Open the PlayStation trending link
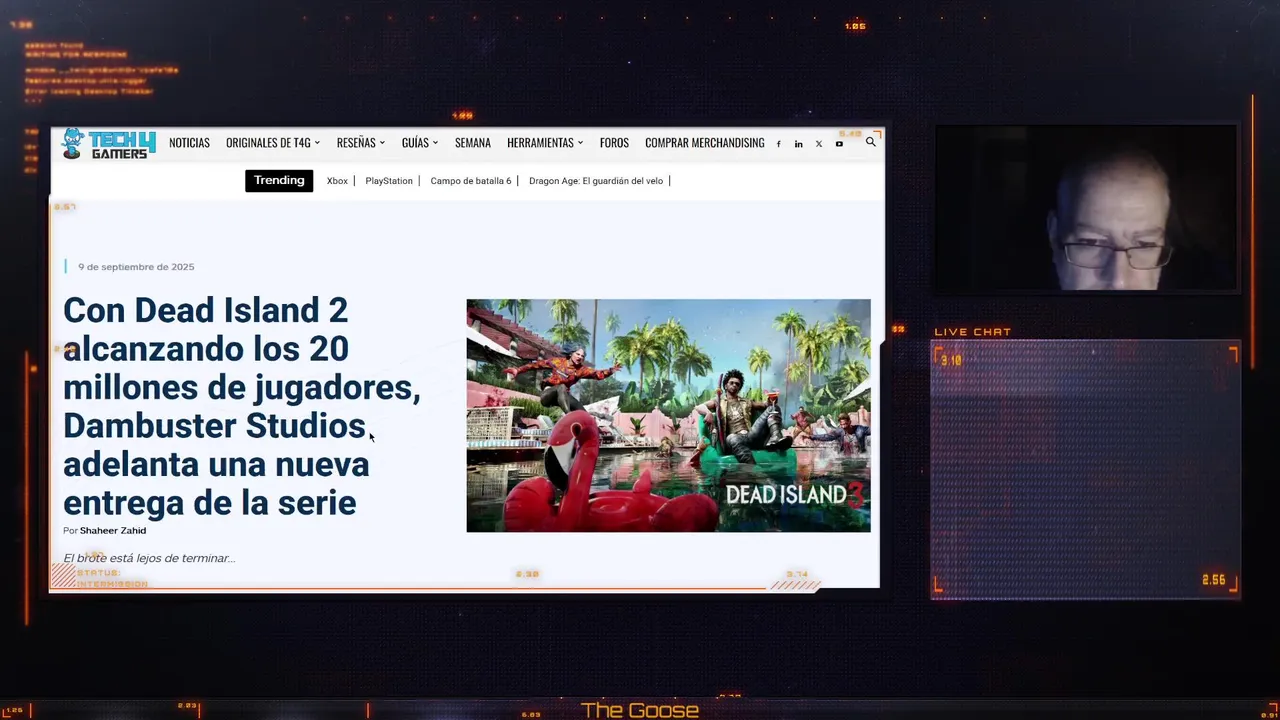The image size is (1280, 720). coord(389,181)
